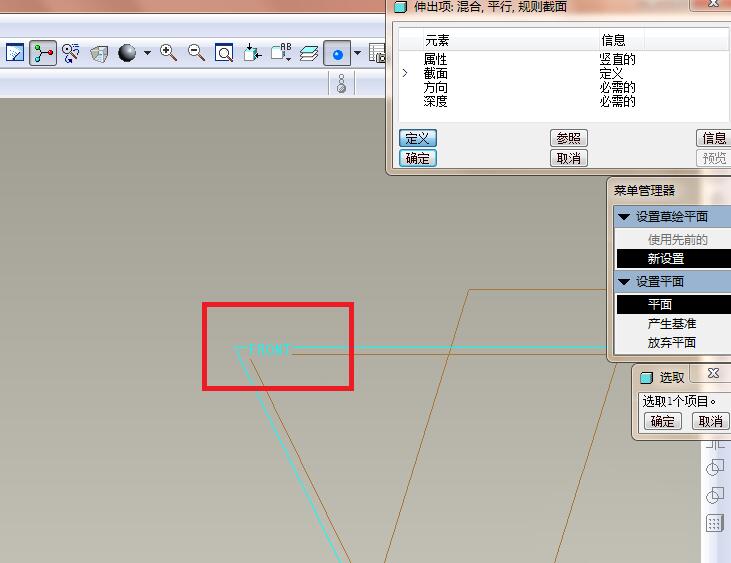The height and width of the screenshot is (563, 731).
Task: Click the Zoom In magnifier icon
Action: click(x=169, y=53)
